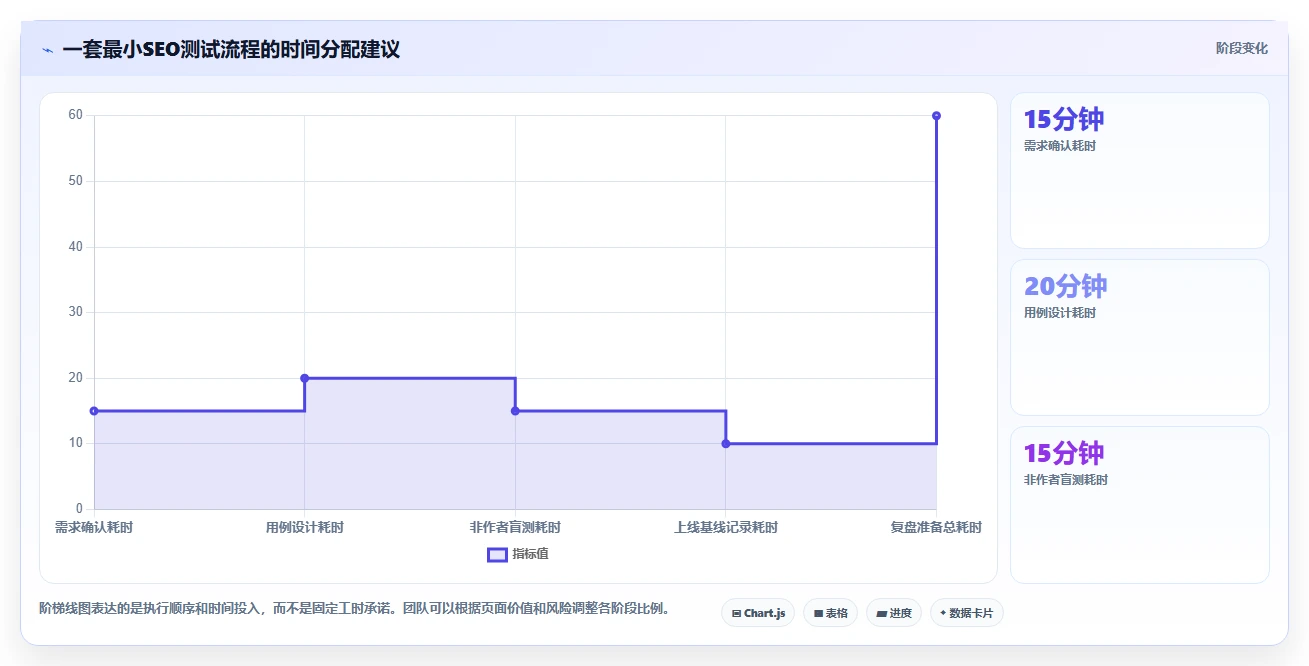Click the 需求确认耗时 caption in the first card
Screen dimensions: 1309x666
[x=1060, y=146]
